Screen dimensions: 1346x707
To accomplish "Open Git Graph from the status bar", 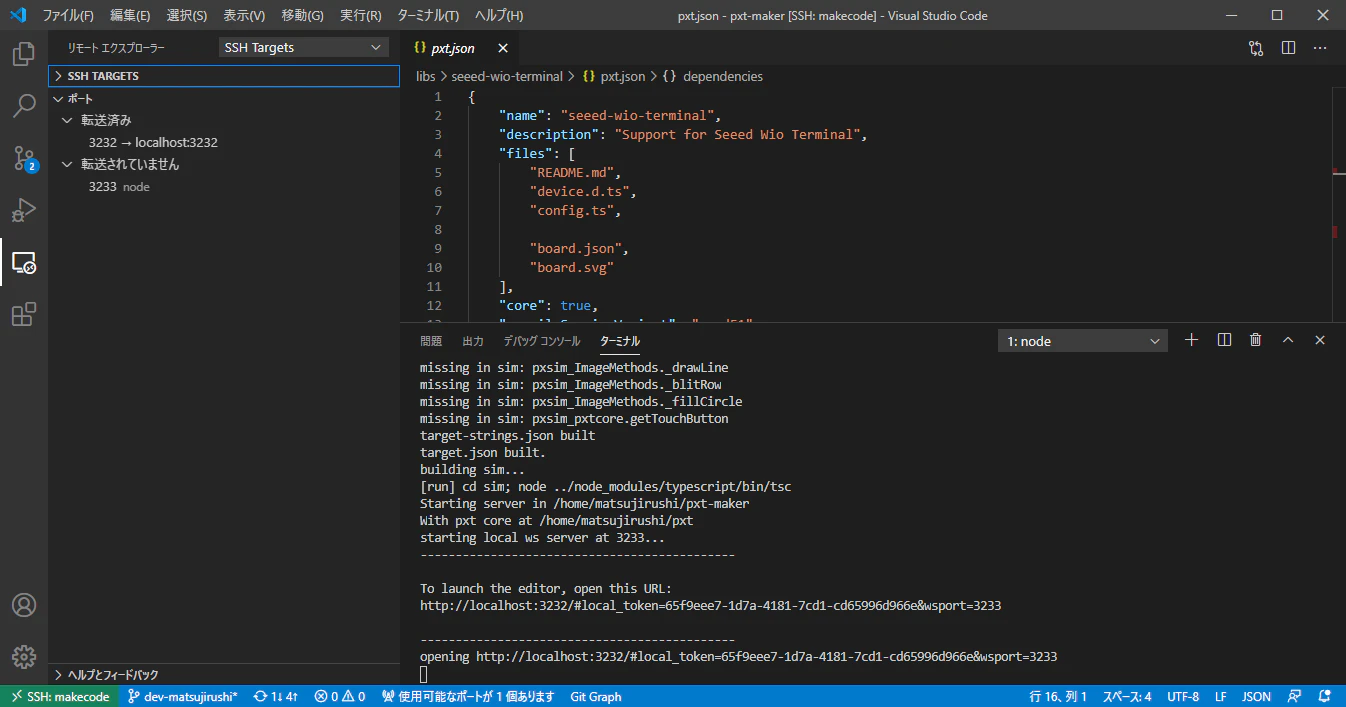I will point(596,696).
